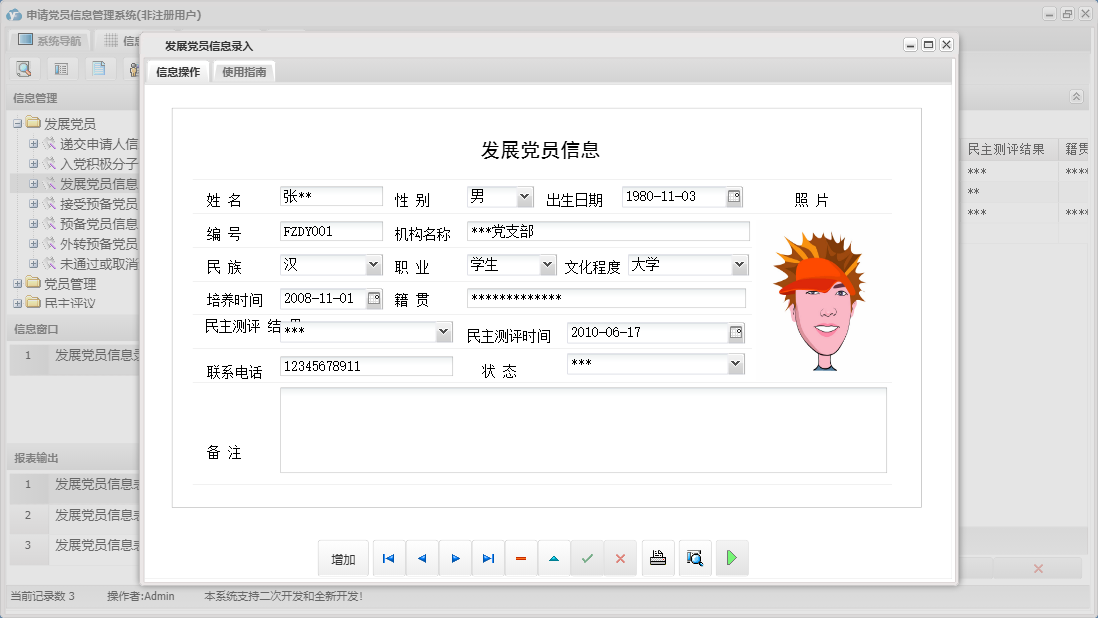Select the 信息操作 tab
This screenshot has height=618, width=1098.
[178, 72]
